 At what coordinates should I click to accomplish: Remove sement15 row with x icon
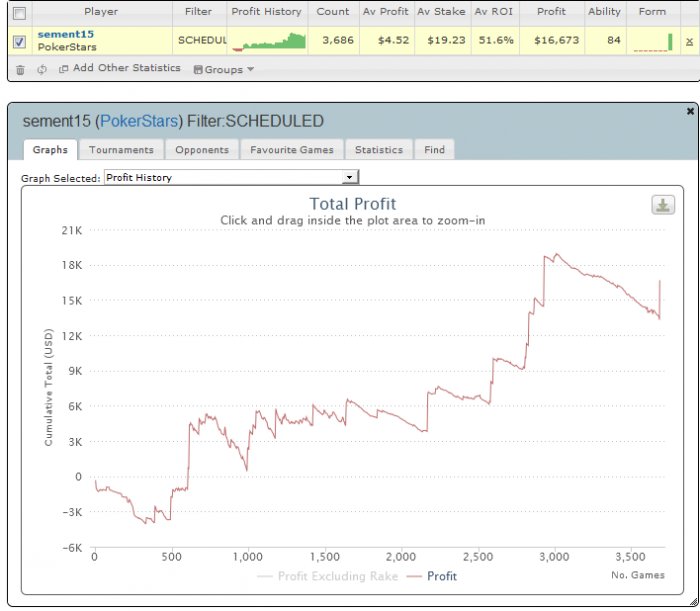689,42
